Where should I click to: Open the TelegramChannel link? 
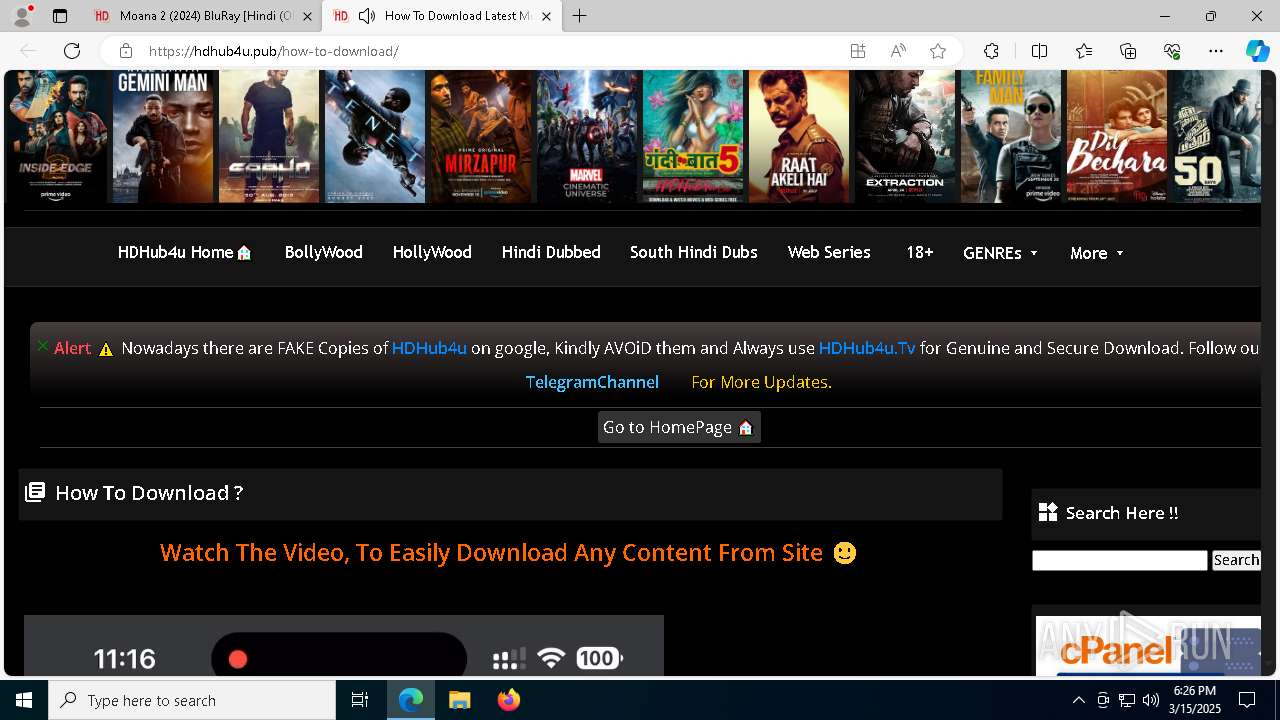pos(592,382)
